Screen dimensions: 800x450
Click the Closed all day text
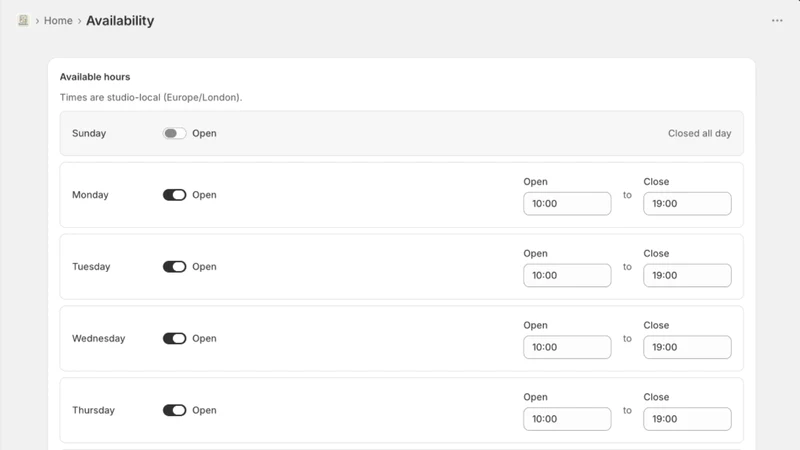click(x=699, y=133)
